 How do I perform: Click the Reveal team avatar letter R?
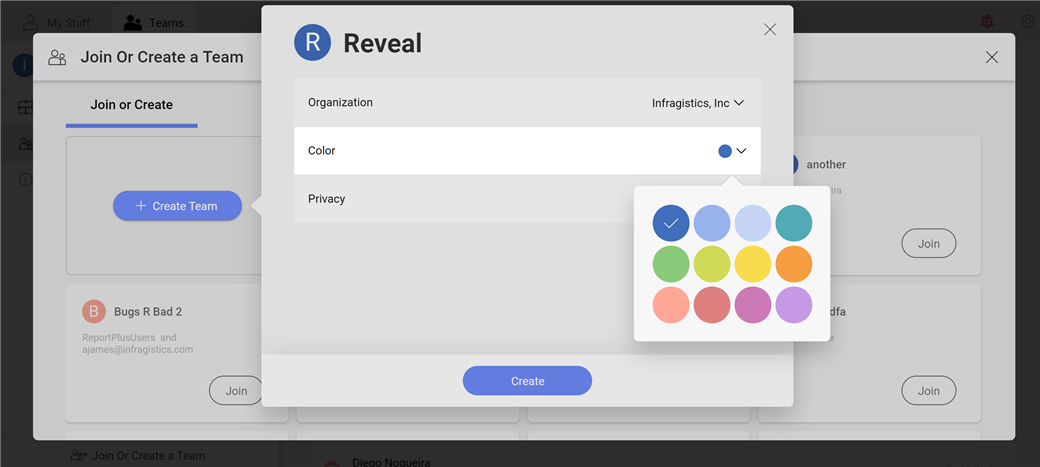pyautogui.click(x=312, y=42)
